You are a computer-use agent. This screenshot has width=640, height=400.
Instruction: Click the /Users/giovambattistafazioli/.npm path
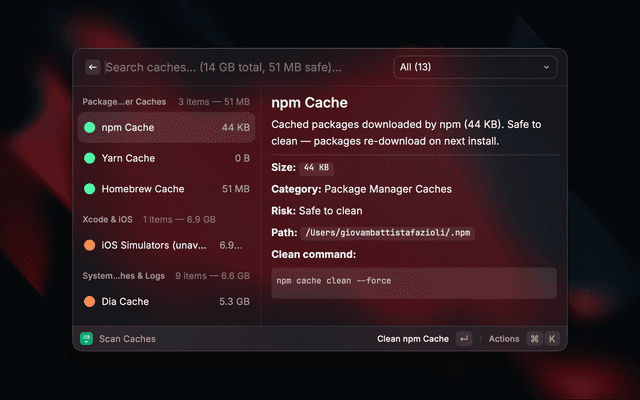point(388,233)
